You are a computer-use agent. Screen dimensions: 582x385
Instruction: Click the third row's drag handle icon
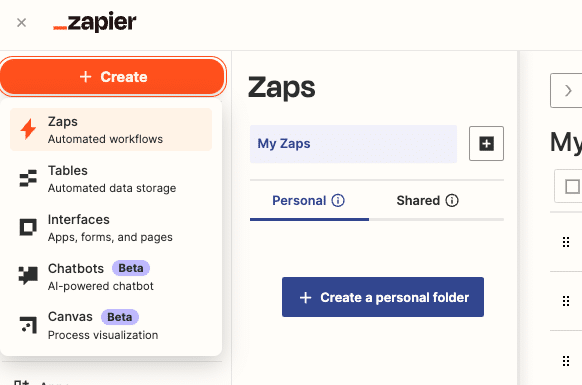tap(566, 361)
